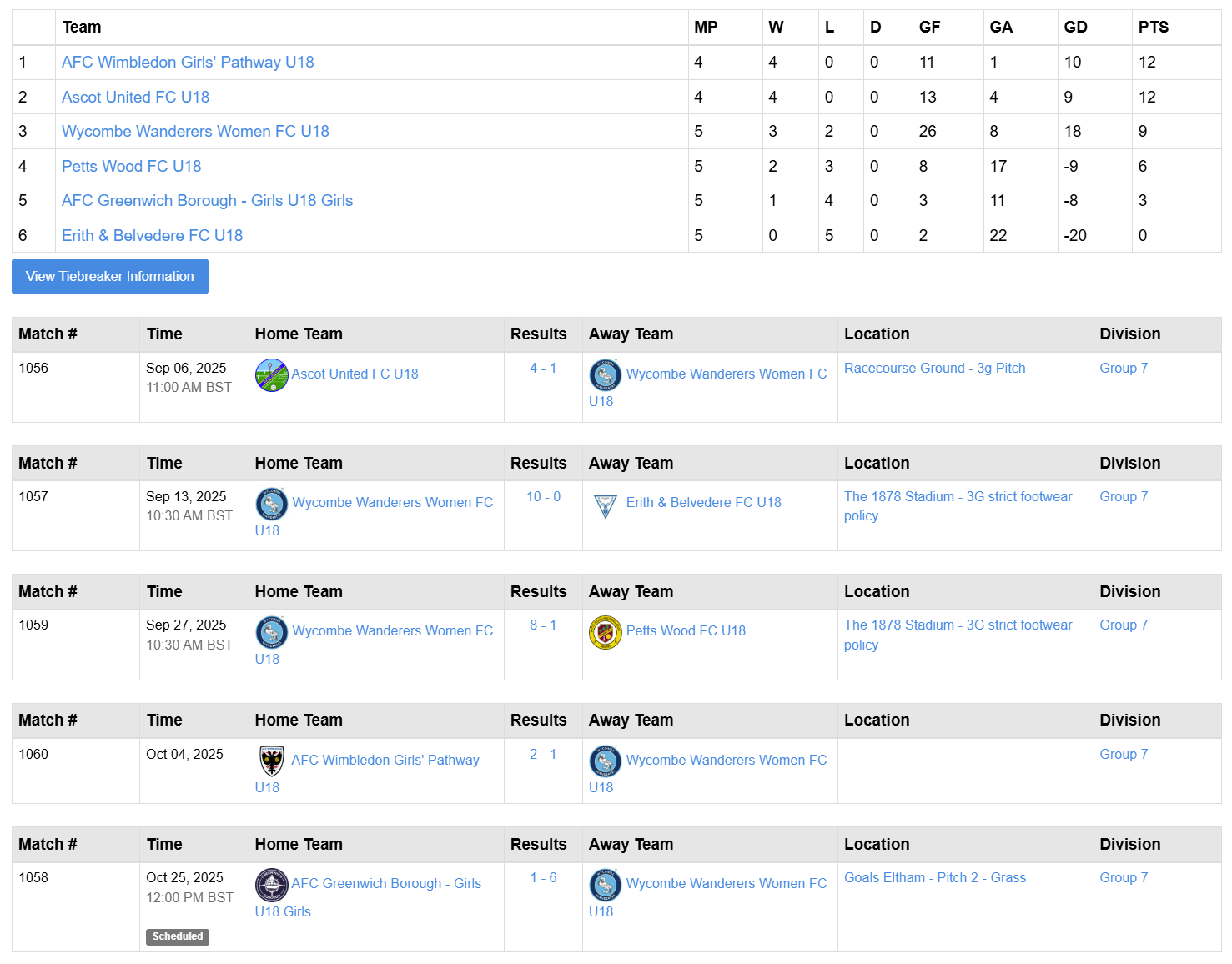Open Ascot United FC U18 standings link
1232x964 pixels.
pos(136,97)
